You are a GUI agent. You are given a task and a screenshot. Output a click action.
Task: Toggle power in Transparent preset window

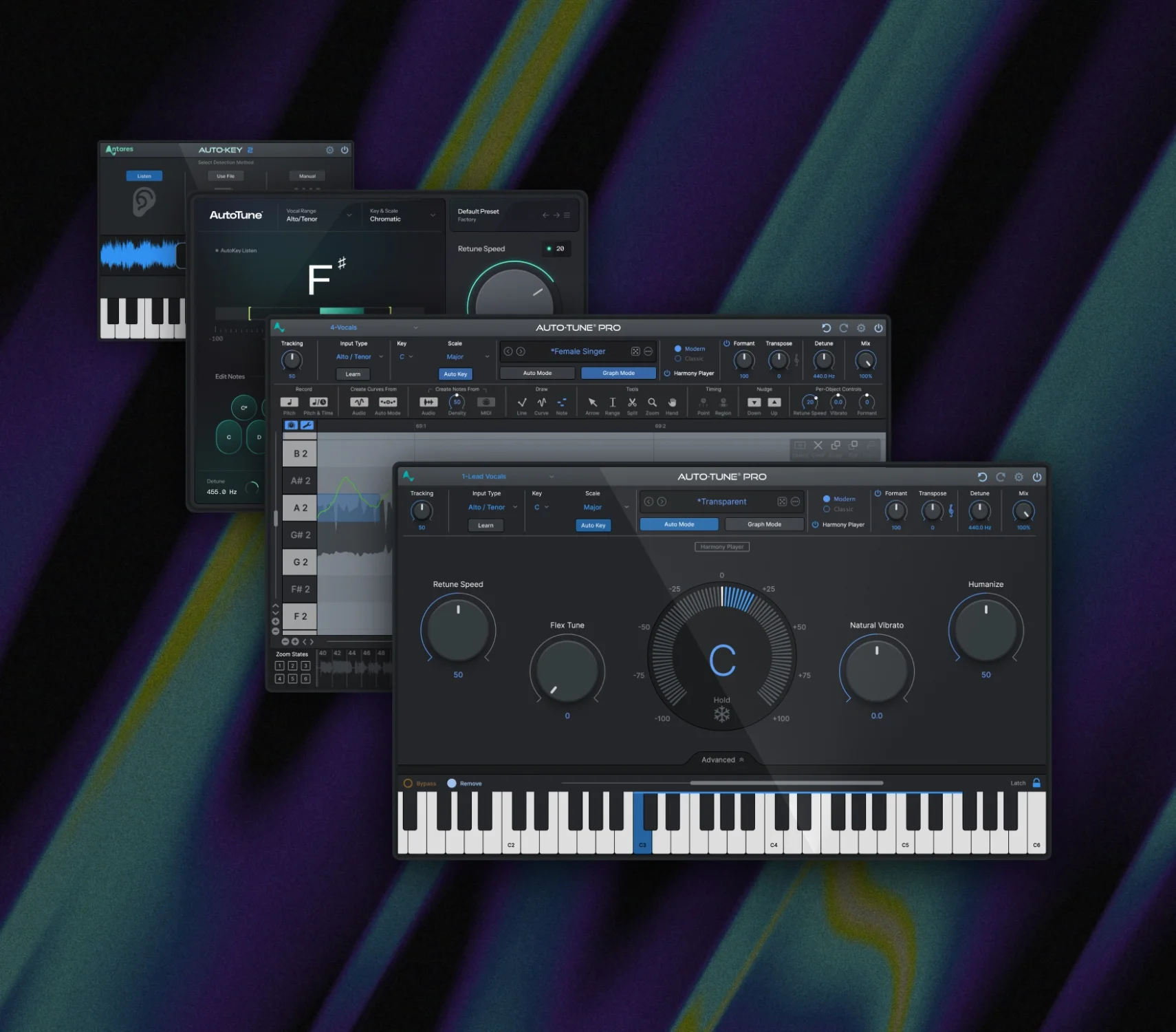click(1037, 477)
